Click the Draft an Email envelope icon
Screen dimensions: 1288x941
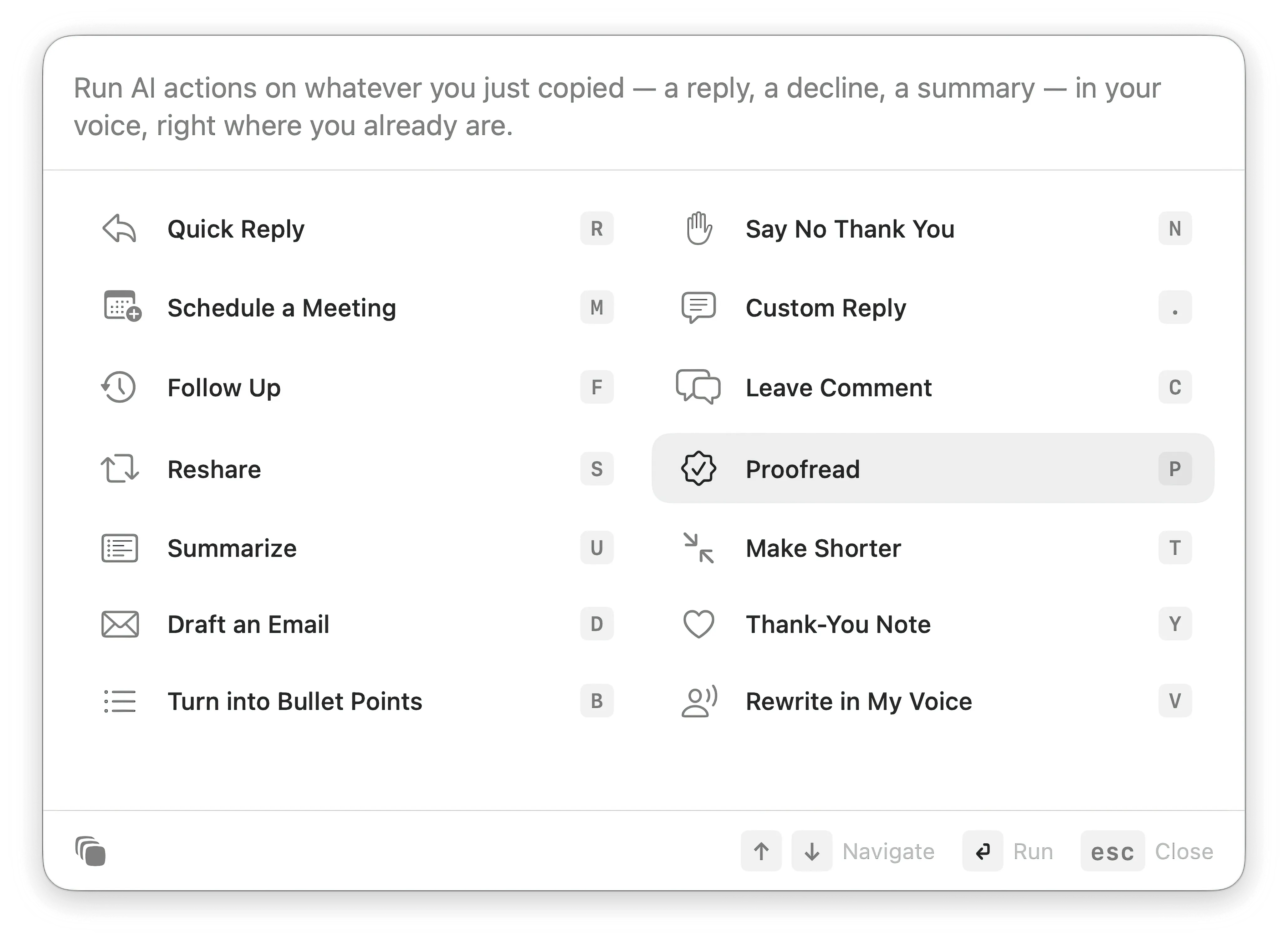tap(120, 624)
